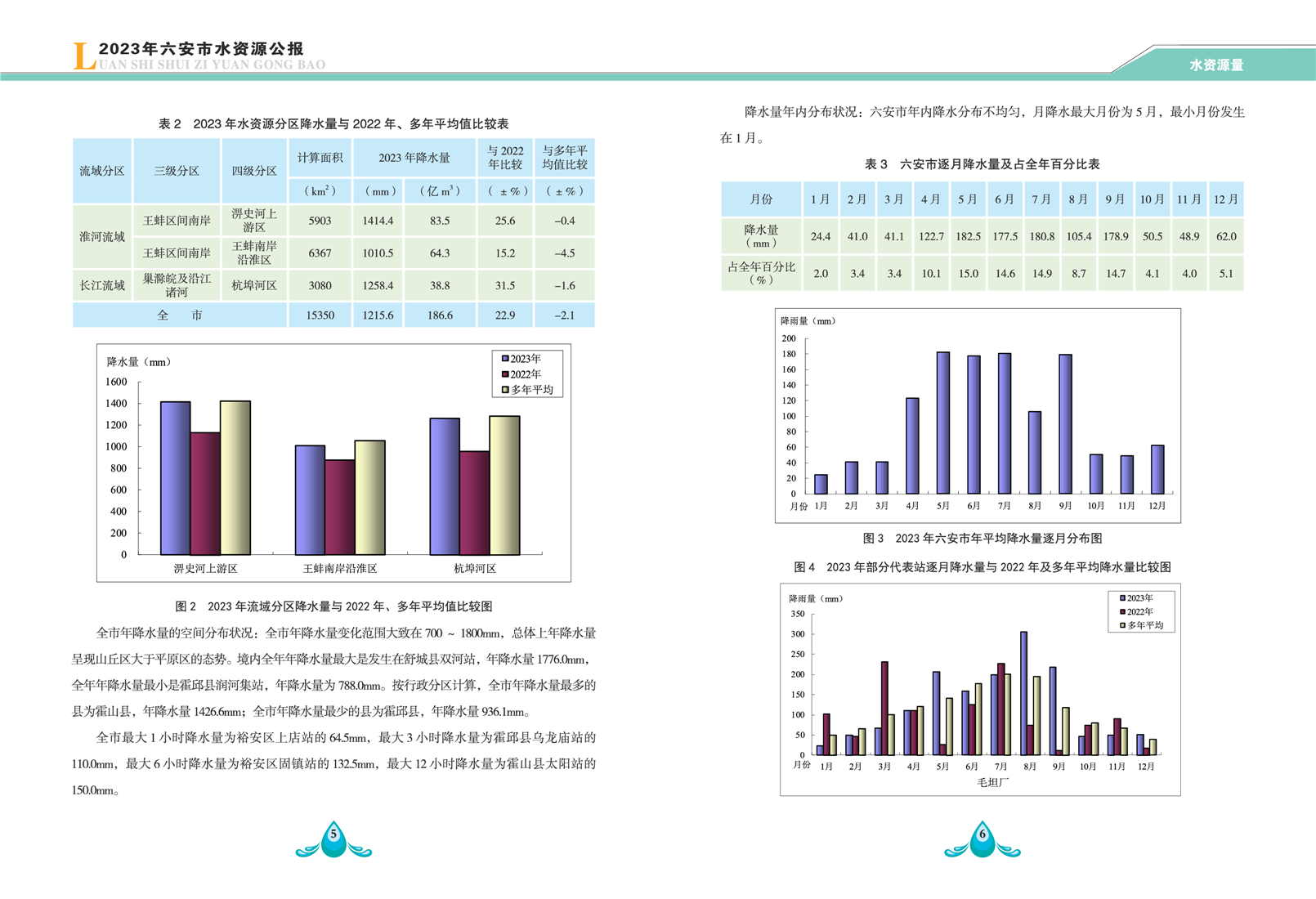This screenshot has height=899, width=1316.
Task: Click the 杭埠河区 axis label in Figure 2
Action: [475, 569]
